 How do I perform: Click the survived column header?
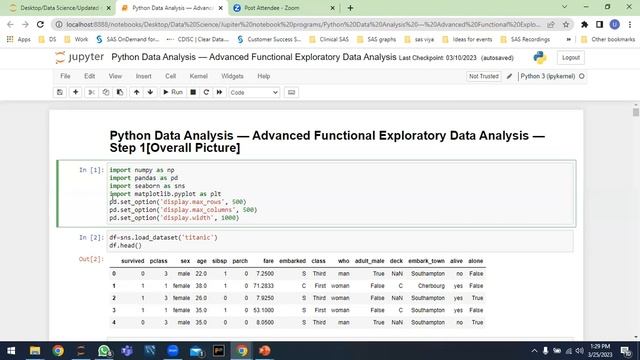133,261
